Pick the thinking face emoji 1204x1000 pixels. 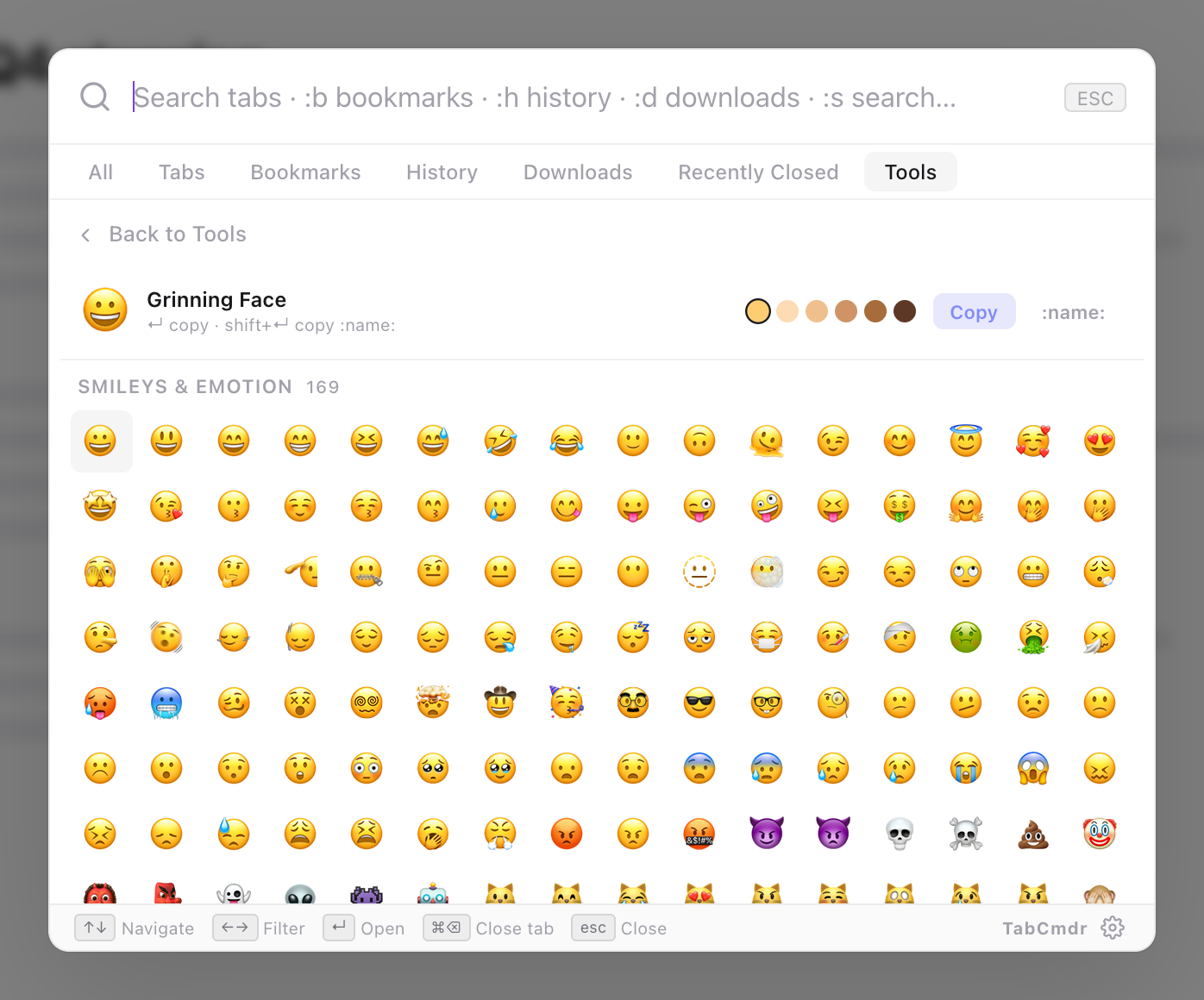[x=234, y=572]
